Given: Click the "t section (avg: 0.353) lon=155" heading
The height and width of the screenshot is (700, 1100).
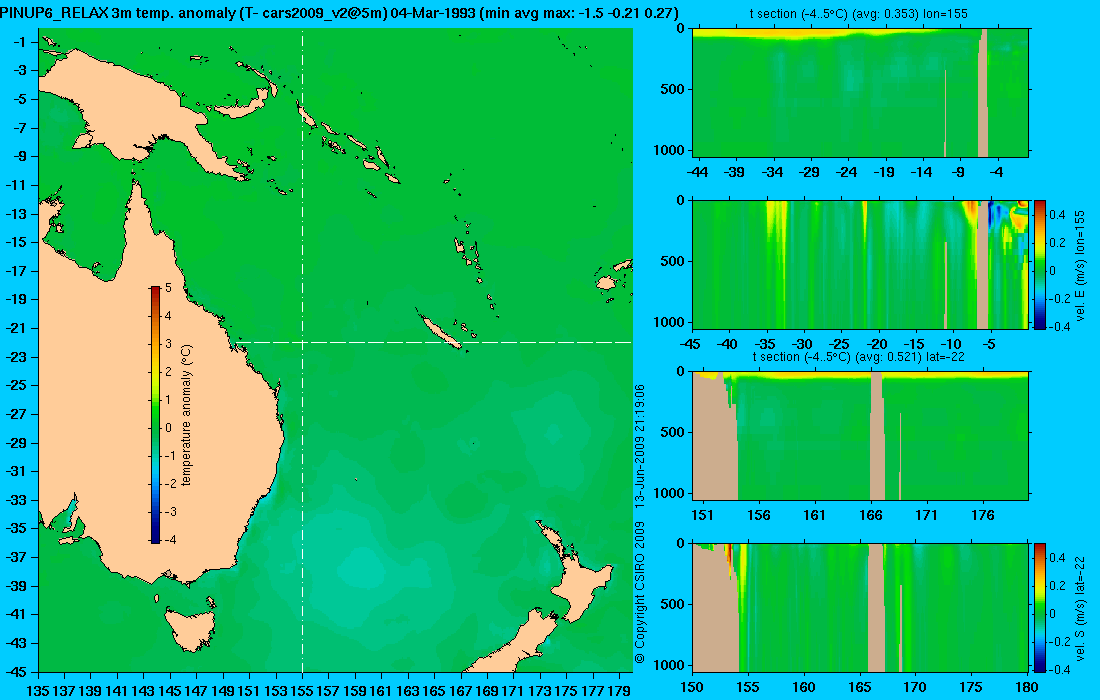Looking at the screenshot, I should [x=859, y=13].
